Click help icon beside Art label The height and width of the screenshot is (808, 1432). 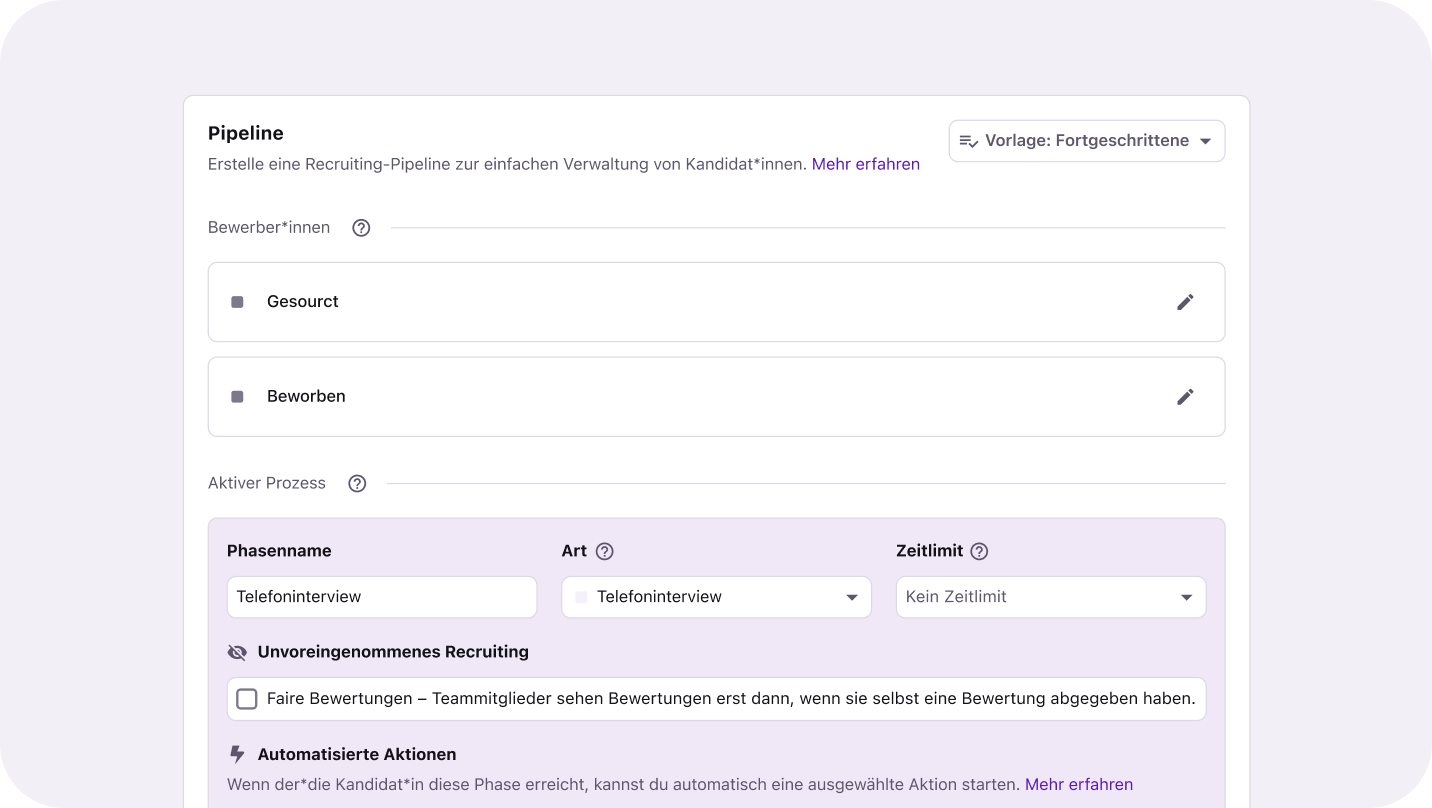pyautogui.click(x=604, y=551)
